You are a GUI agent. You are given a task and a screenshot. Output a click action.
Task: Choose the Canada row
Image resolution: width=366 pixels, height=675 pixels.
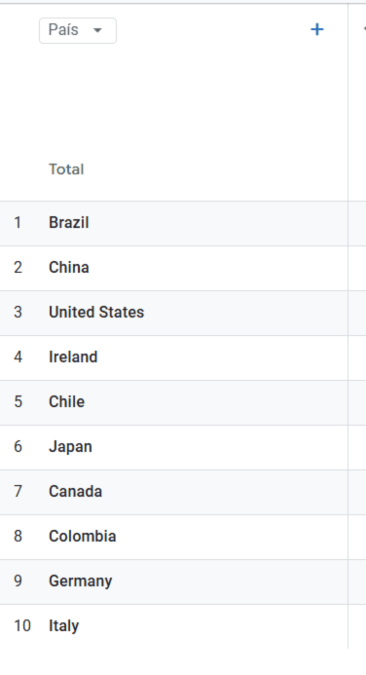174,492
